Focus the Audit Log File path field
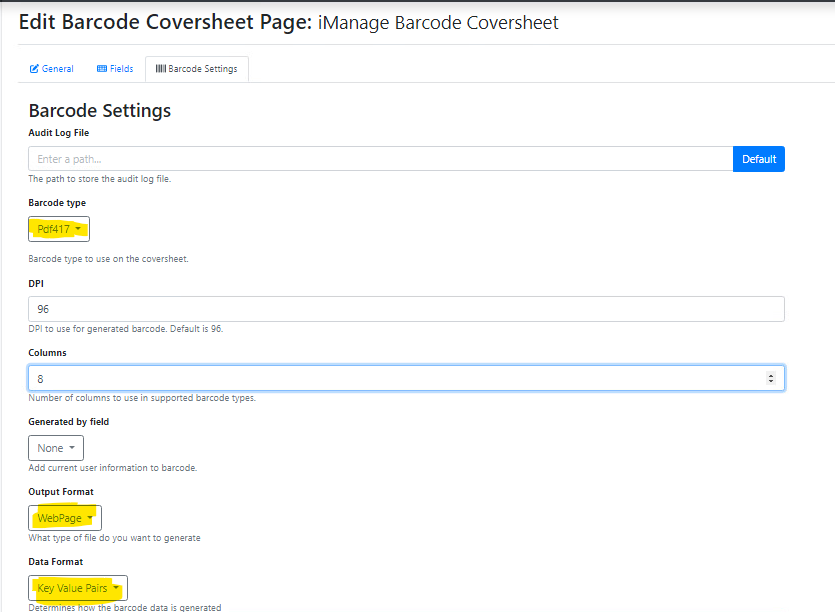This screenshot has width=835, height=612. coord(380,159)
